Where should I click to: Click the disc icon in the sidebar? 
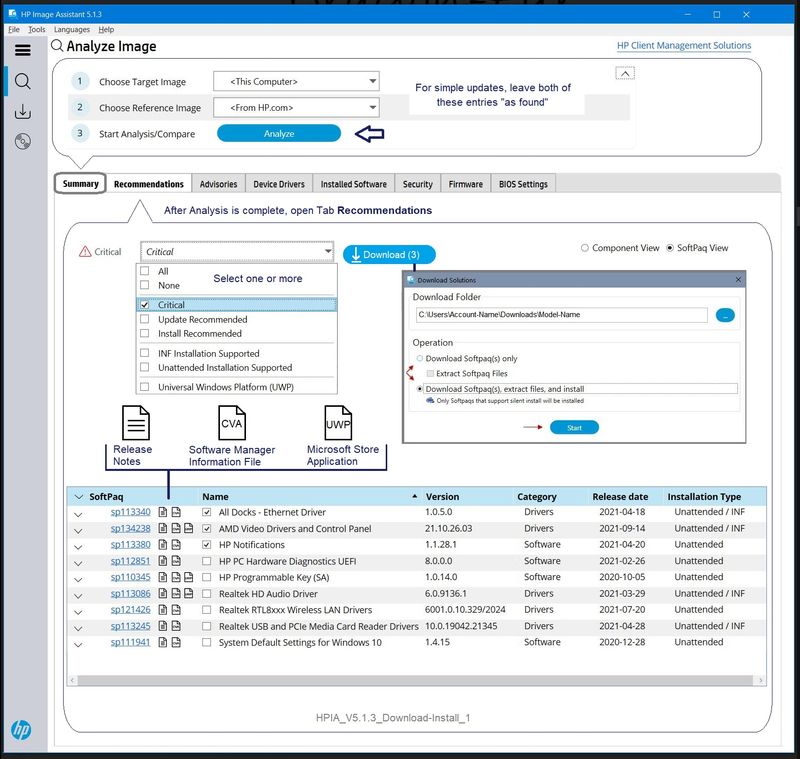22,141
